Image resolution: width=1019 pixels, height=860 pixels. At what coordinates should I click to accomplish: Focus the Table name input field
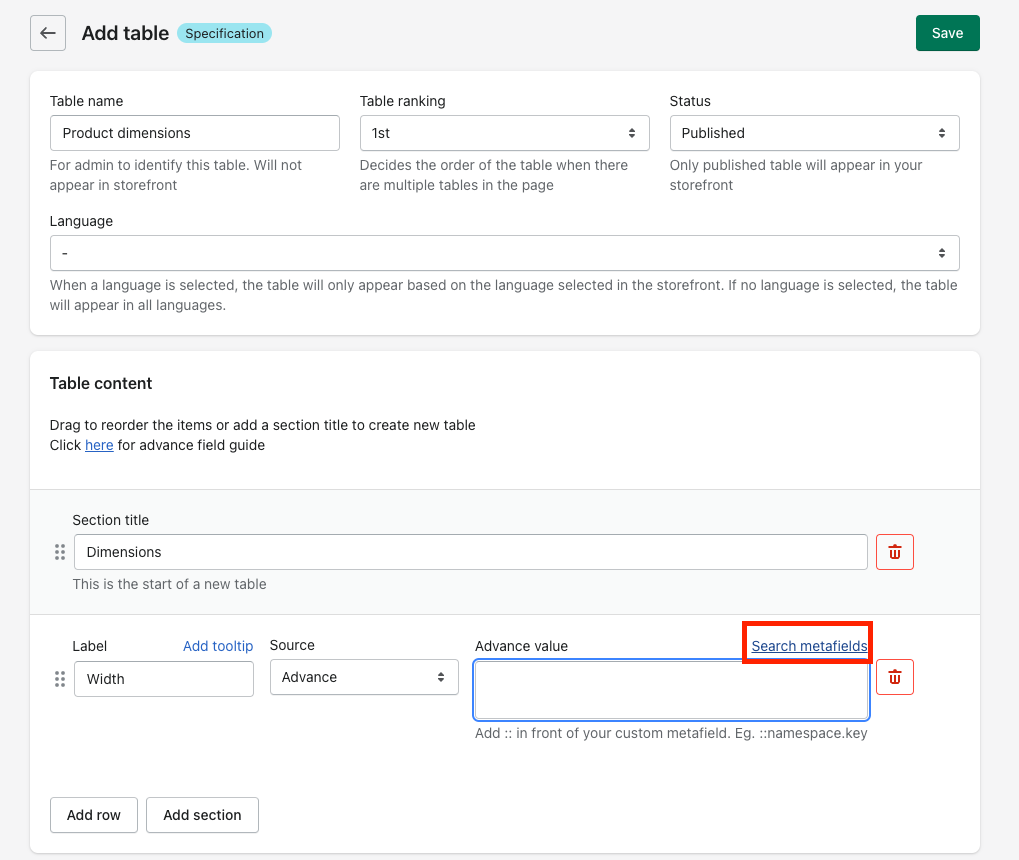[195, 133]
